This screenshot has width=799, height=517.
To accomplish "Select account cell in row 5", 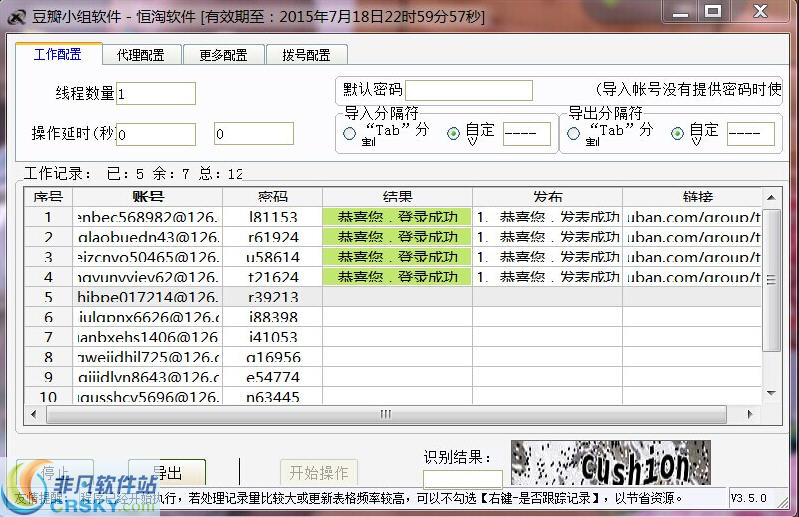I will (x=148, y=297).
